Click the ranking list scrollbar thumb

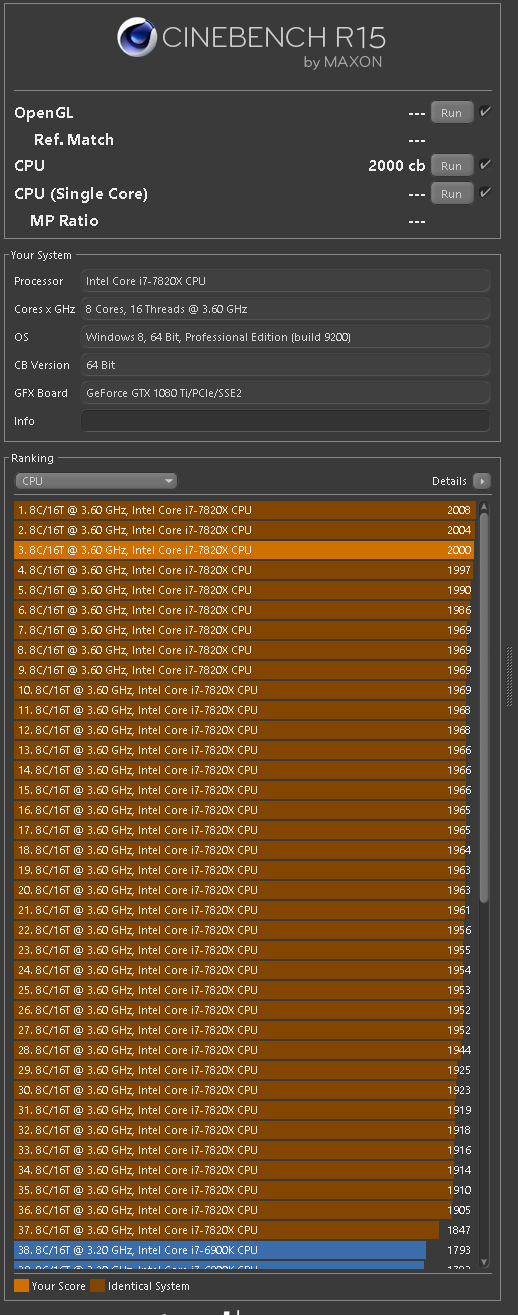[x=485, y=710]
